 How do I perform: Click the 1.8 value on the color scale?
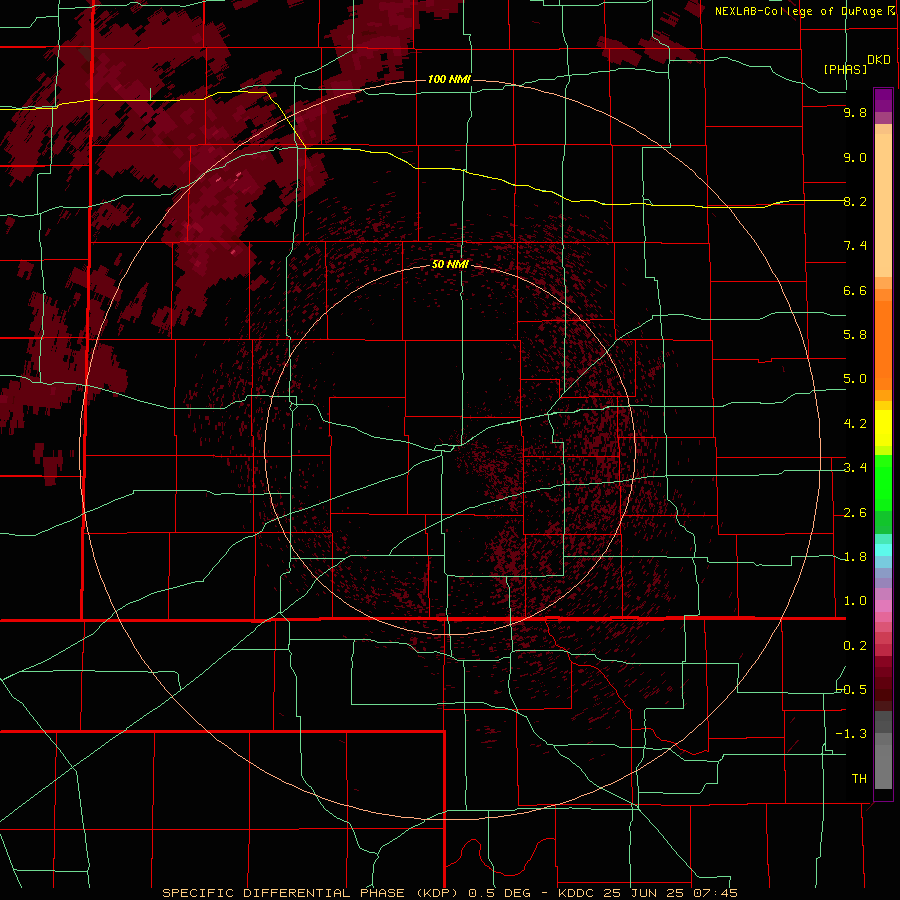(855, 557)
